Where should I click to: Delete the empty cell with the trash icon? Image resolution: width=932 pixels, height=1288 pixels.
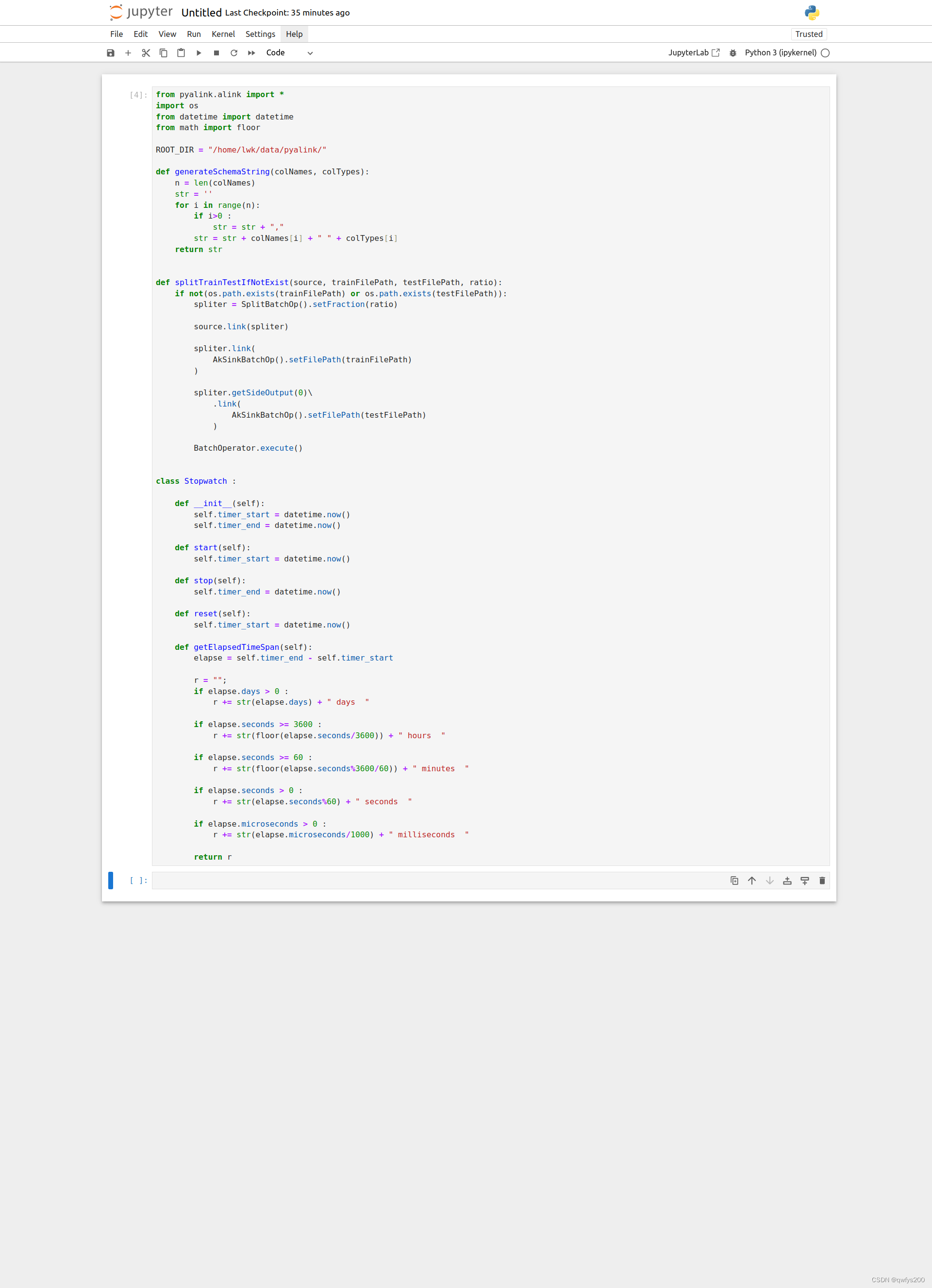point(822,881)
